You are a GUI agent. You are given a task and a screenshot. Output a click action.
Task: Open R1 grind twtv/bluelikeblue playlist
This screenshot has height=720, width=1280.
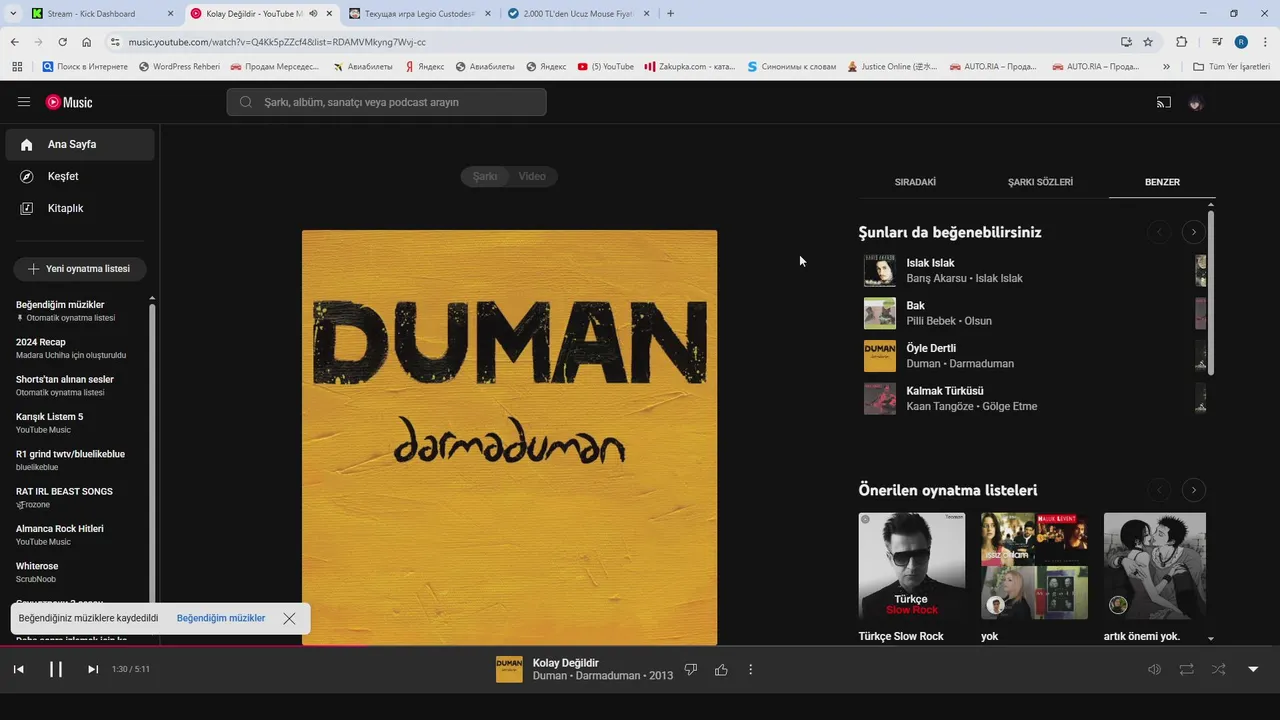click(x=75, y=460)
